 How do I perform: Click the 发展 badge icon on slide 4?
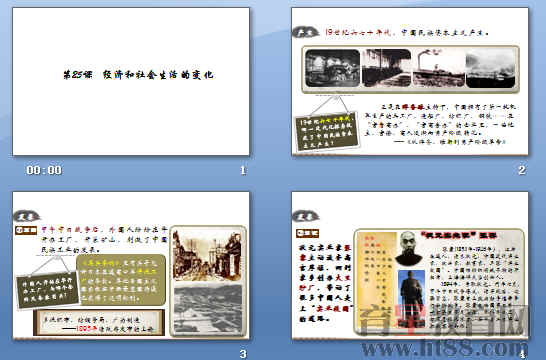tap(305, 216)
